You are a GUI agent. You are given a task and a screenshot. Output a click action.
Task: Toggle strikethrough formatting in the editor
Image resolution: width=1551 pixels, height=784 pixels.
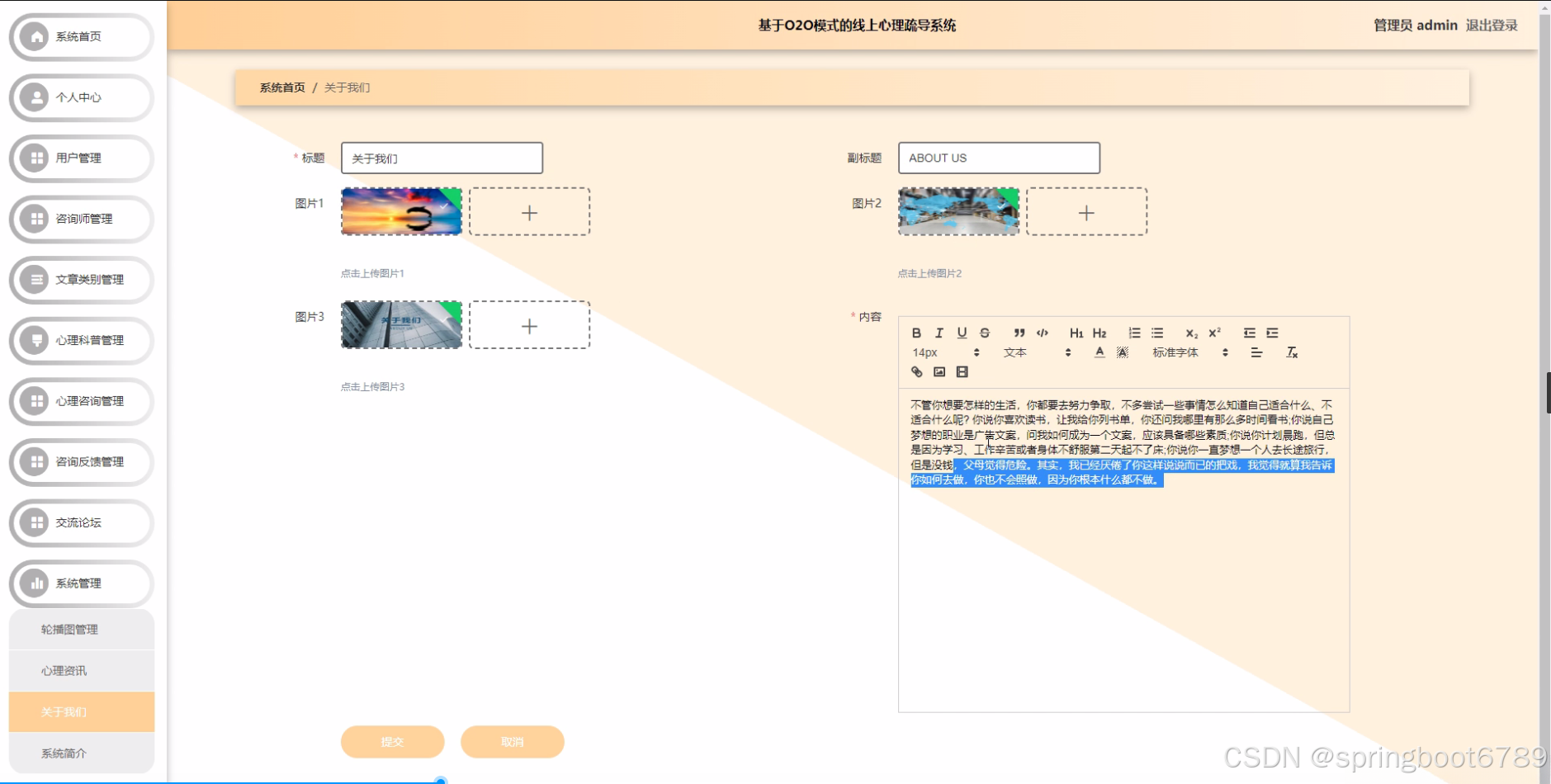coord(985,333)
